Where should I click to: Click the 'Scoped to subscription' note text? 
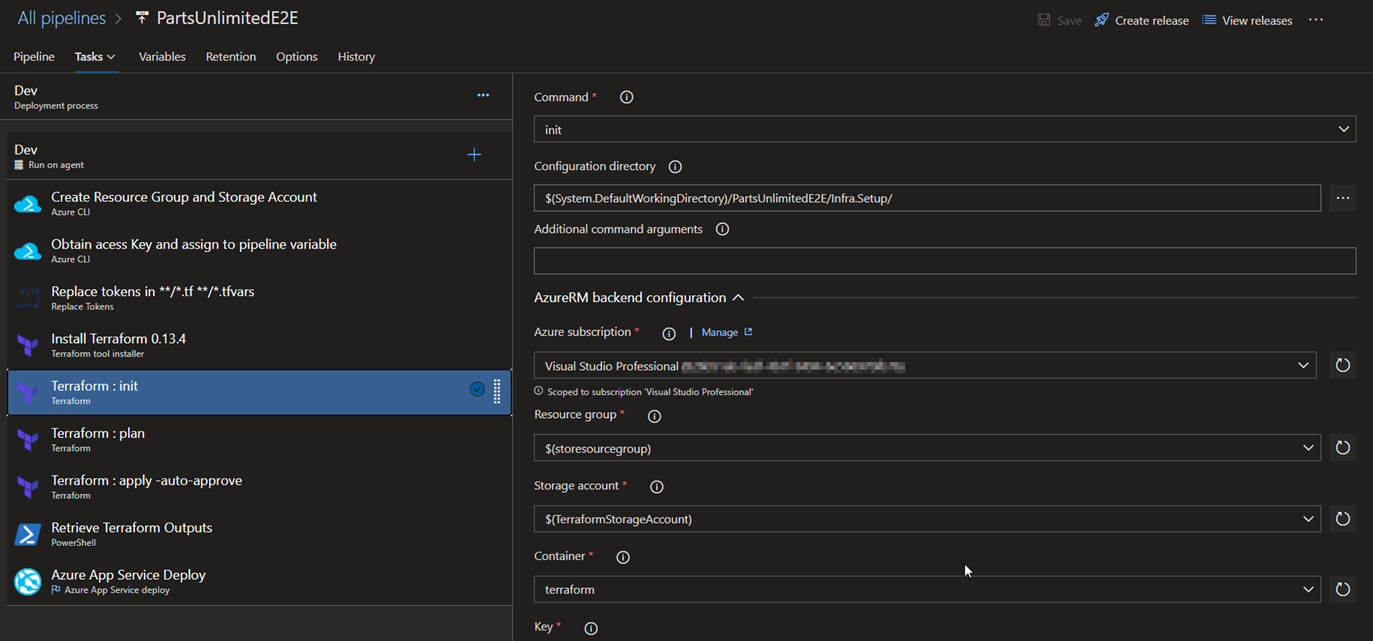pos(650,392)
